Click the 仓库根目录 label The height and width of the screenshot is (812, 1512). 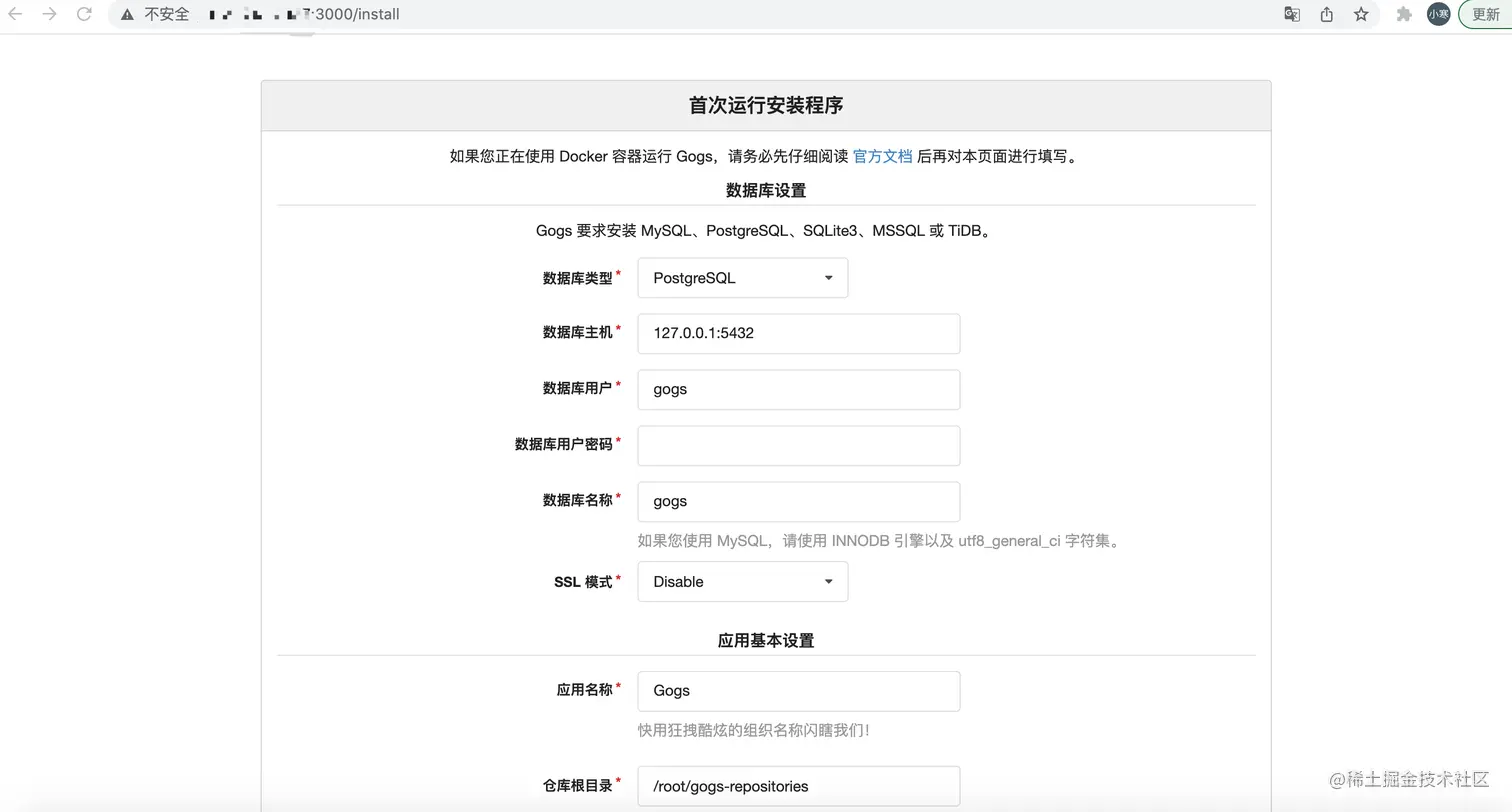coord(577,786)
